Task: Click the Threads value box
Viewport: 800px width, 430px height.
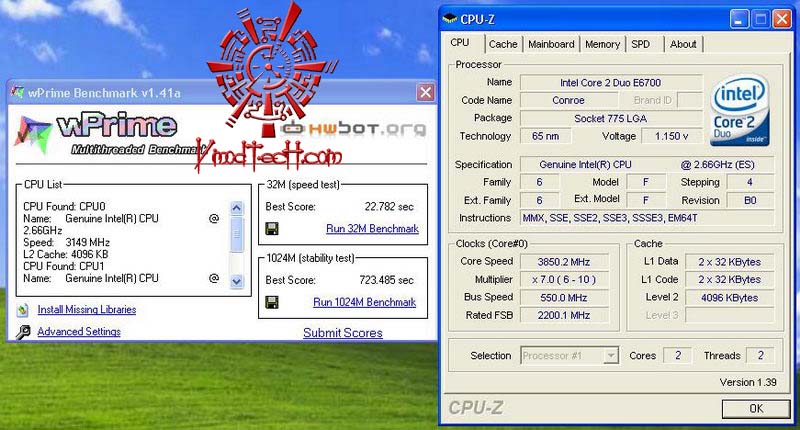Action: point(760,356)
